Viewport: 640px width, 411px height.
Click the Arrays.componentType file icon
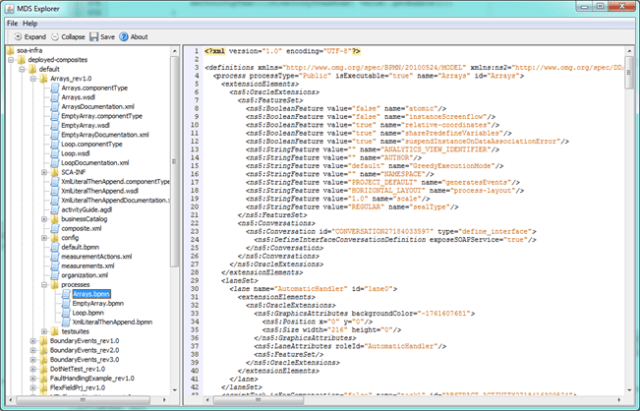(55, 88)
